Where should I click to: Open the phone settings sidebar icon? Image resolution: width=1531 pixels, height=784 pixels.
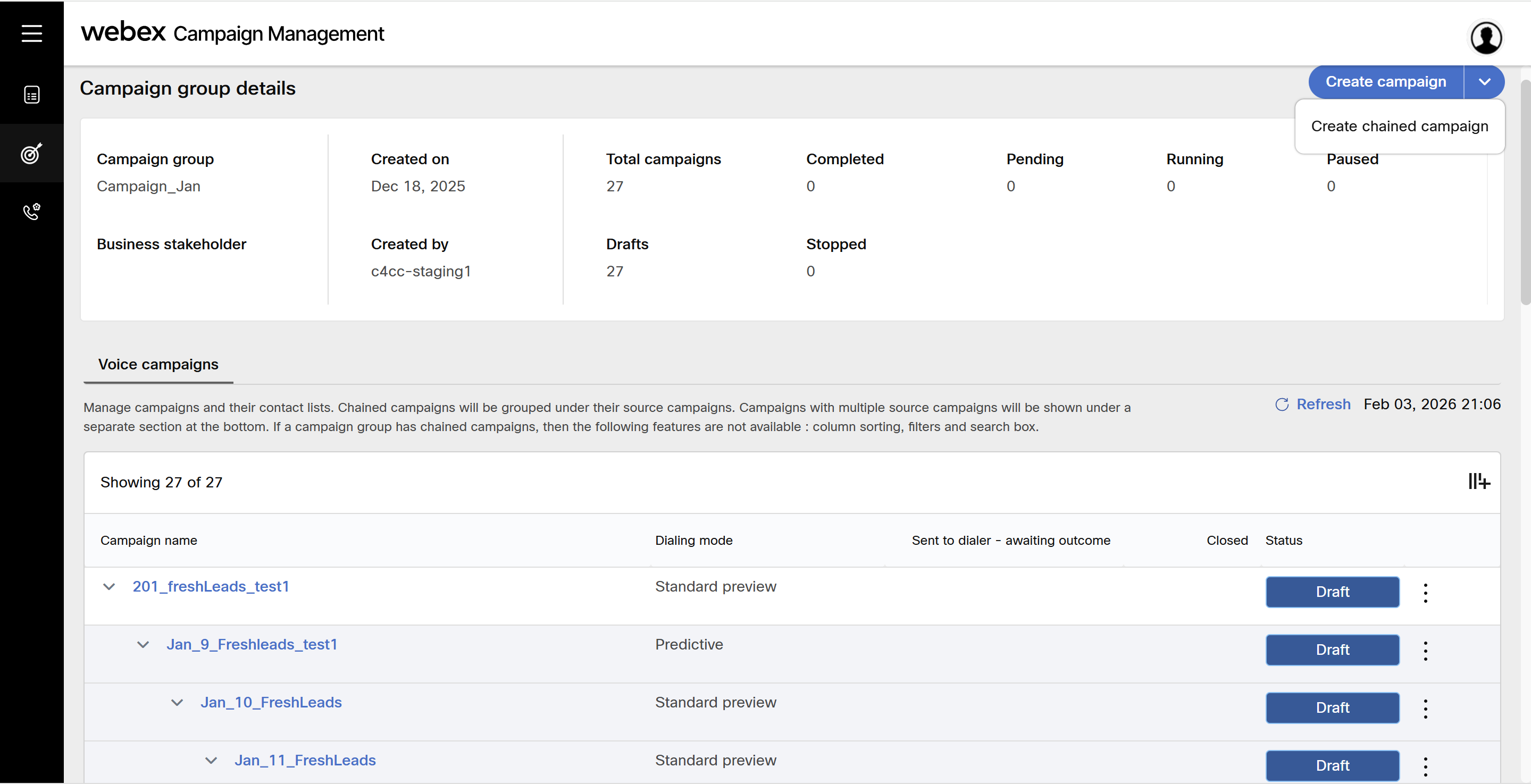pyautogui.click(x=31, y=212)
